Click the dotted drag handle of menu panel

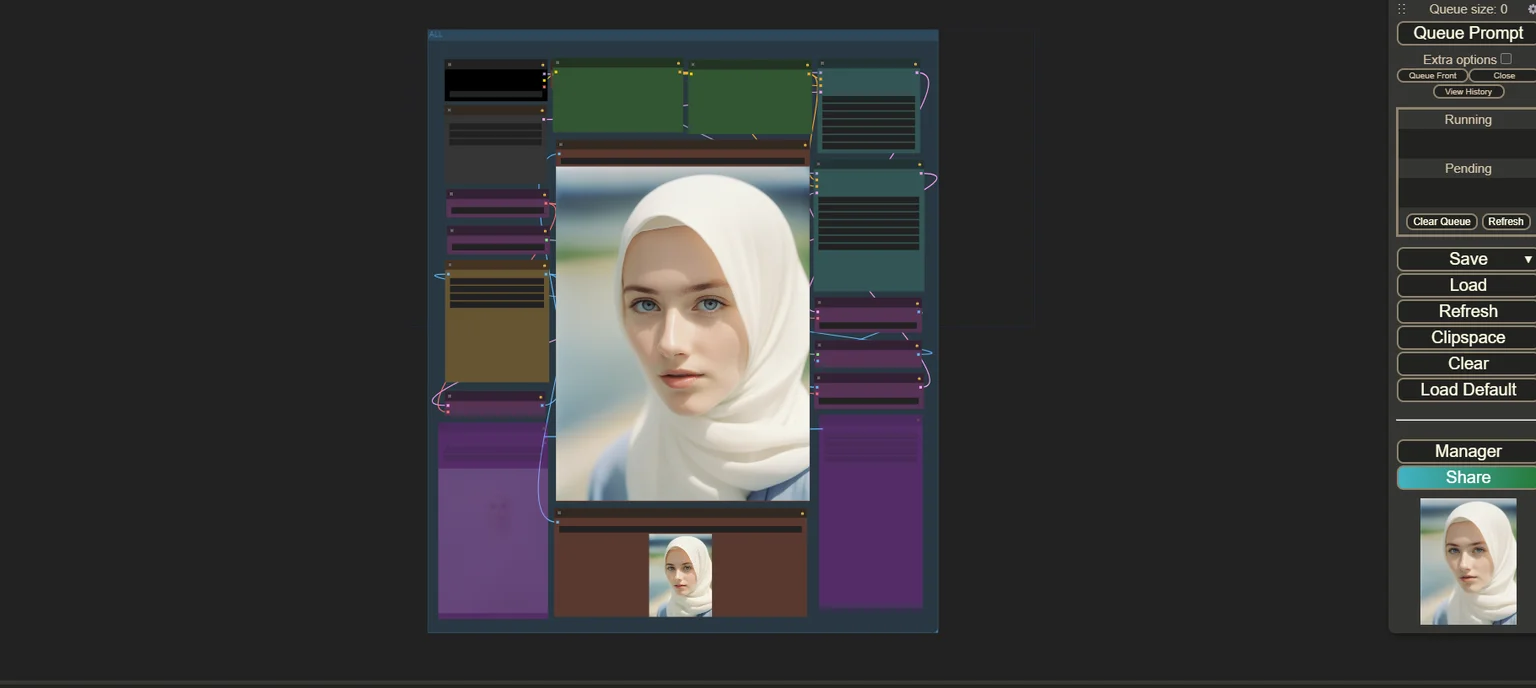tap(1402, 9)
